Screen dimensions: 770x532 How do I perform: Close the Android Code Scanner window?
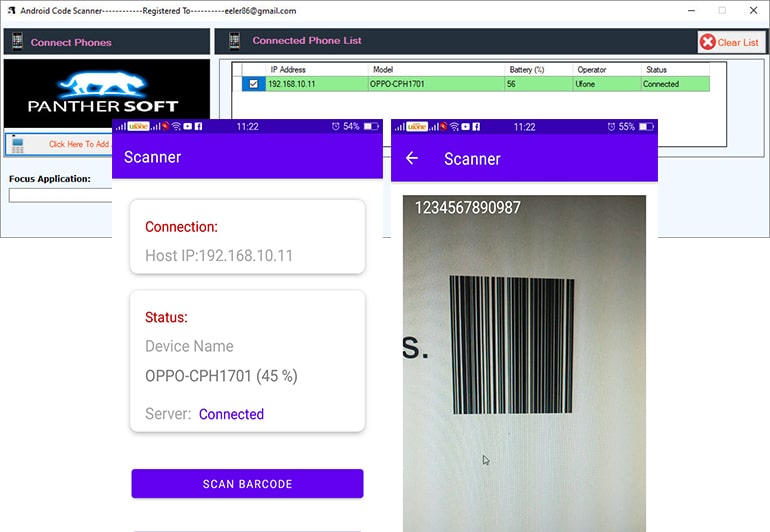[753, 10]
